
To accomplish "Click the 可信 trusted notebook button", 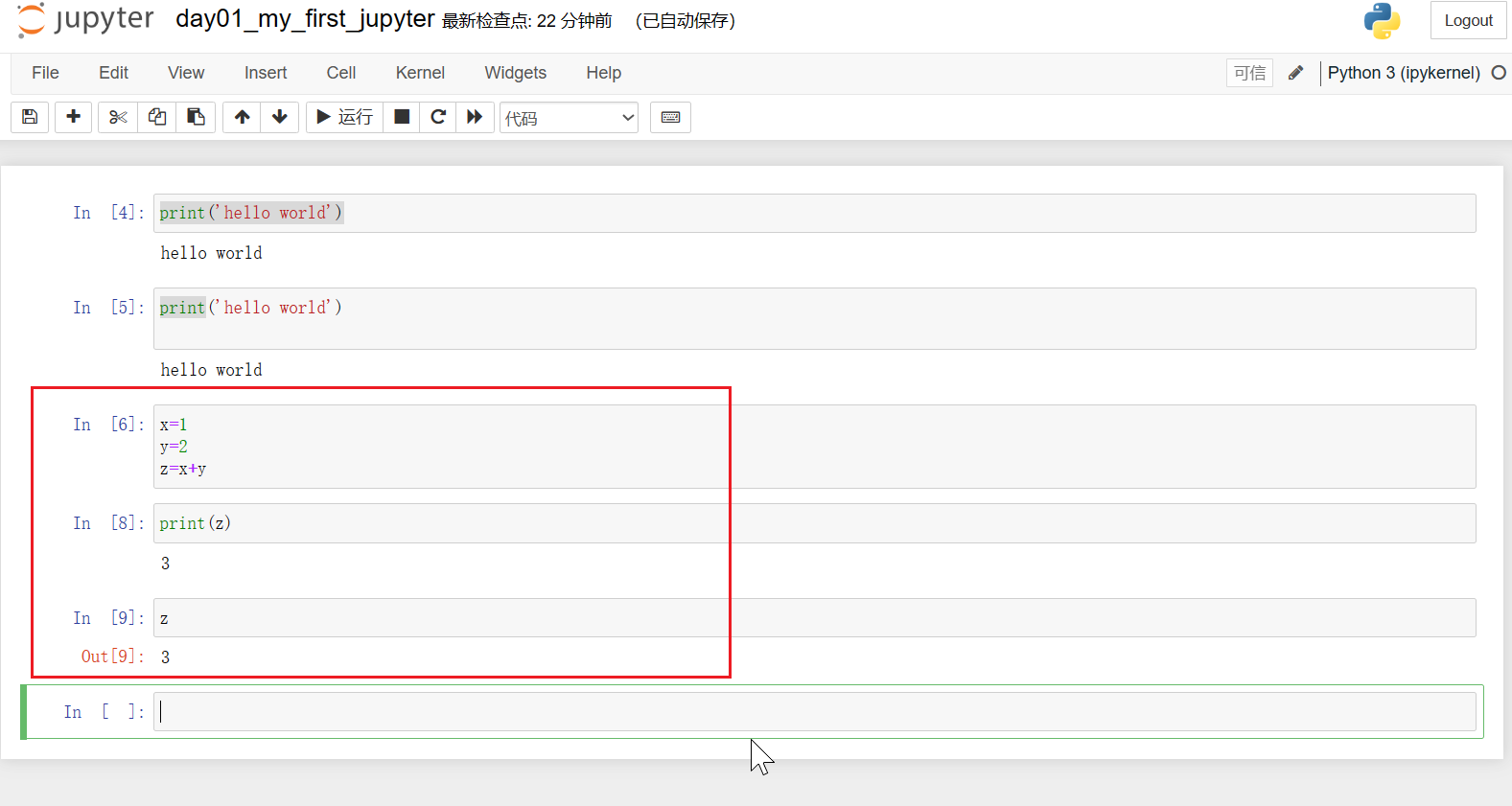I will pos(1249,73).
